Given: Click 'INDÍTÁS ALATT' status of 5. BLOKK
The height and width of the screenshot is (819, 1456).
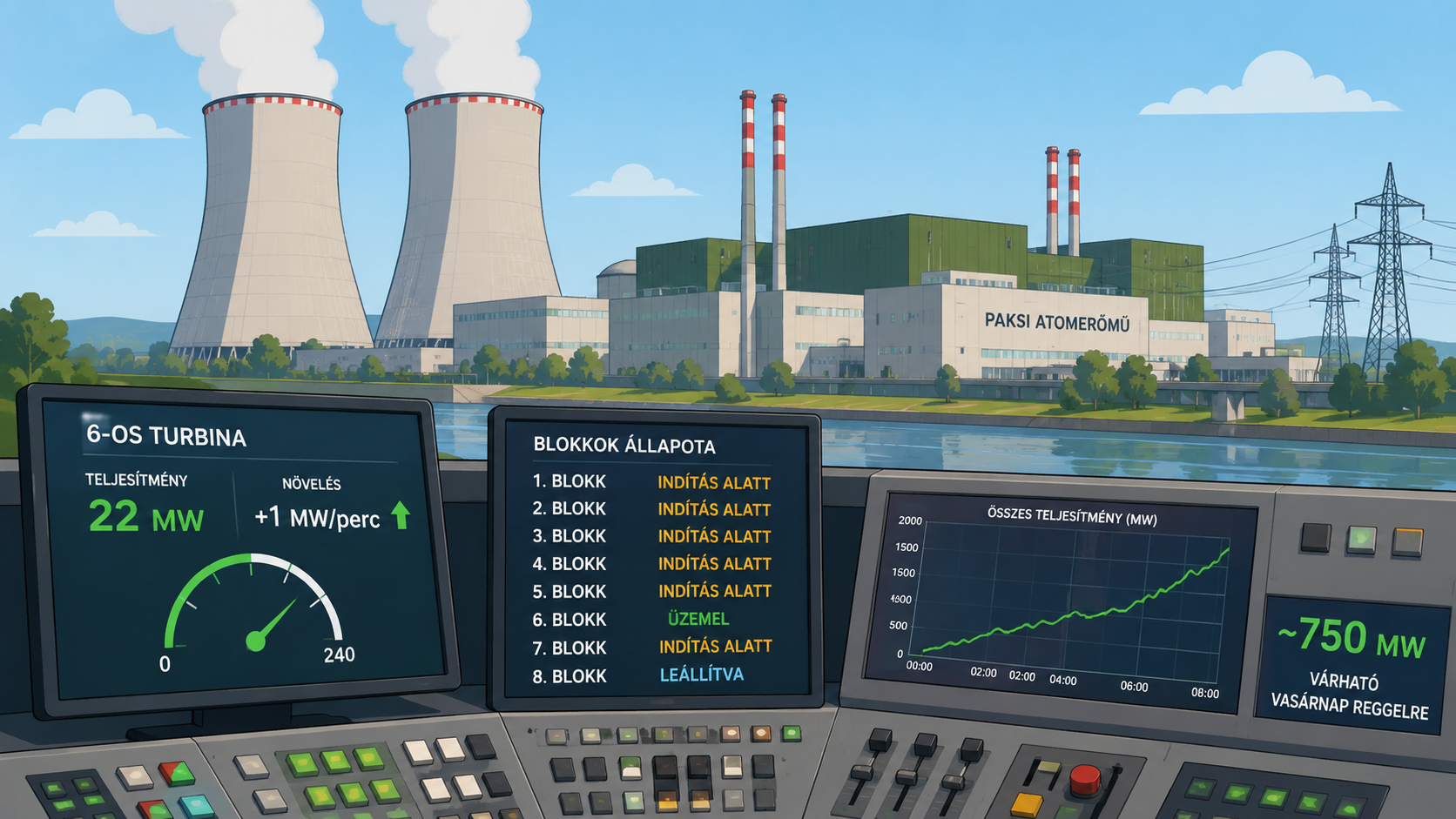Looking at the screenshot, I should (x=714, y=591).
